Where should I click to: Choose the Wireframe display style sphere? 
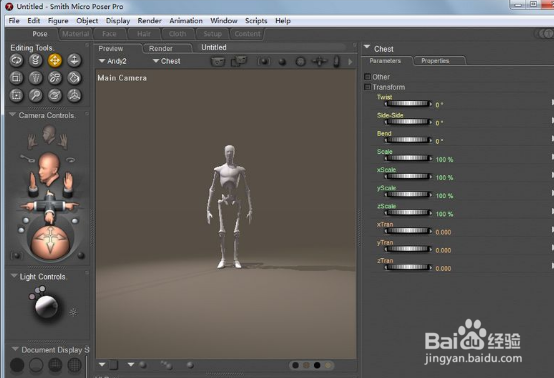[x=55, y=365]
